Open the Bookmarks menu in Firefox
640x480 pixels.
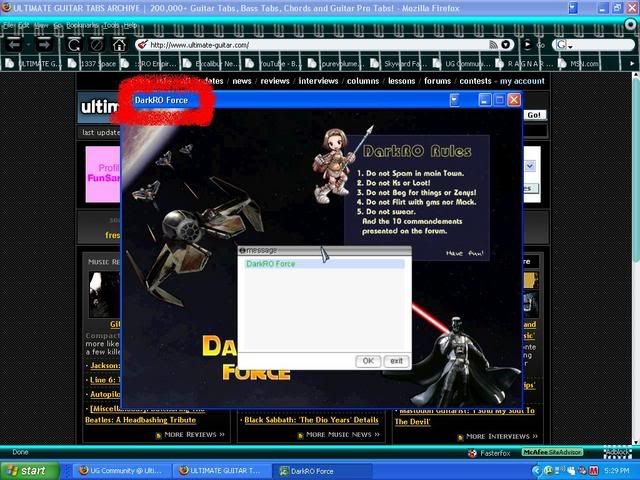tap(82, 25)
